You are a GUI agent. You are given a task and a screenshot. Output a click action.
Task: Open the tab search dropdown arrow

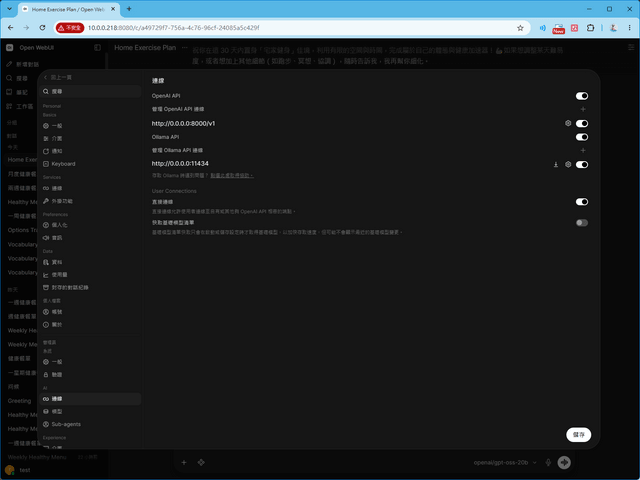pos(9,9)
